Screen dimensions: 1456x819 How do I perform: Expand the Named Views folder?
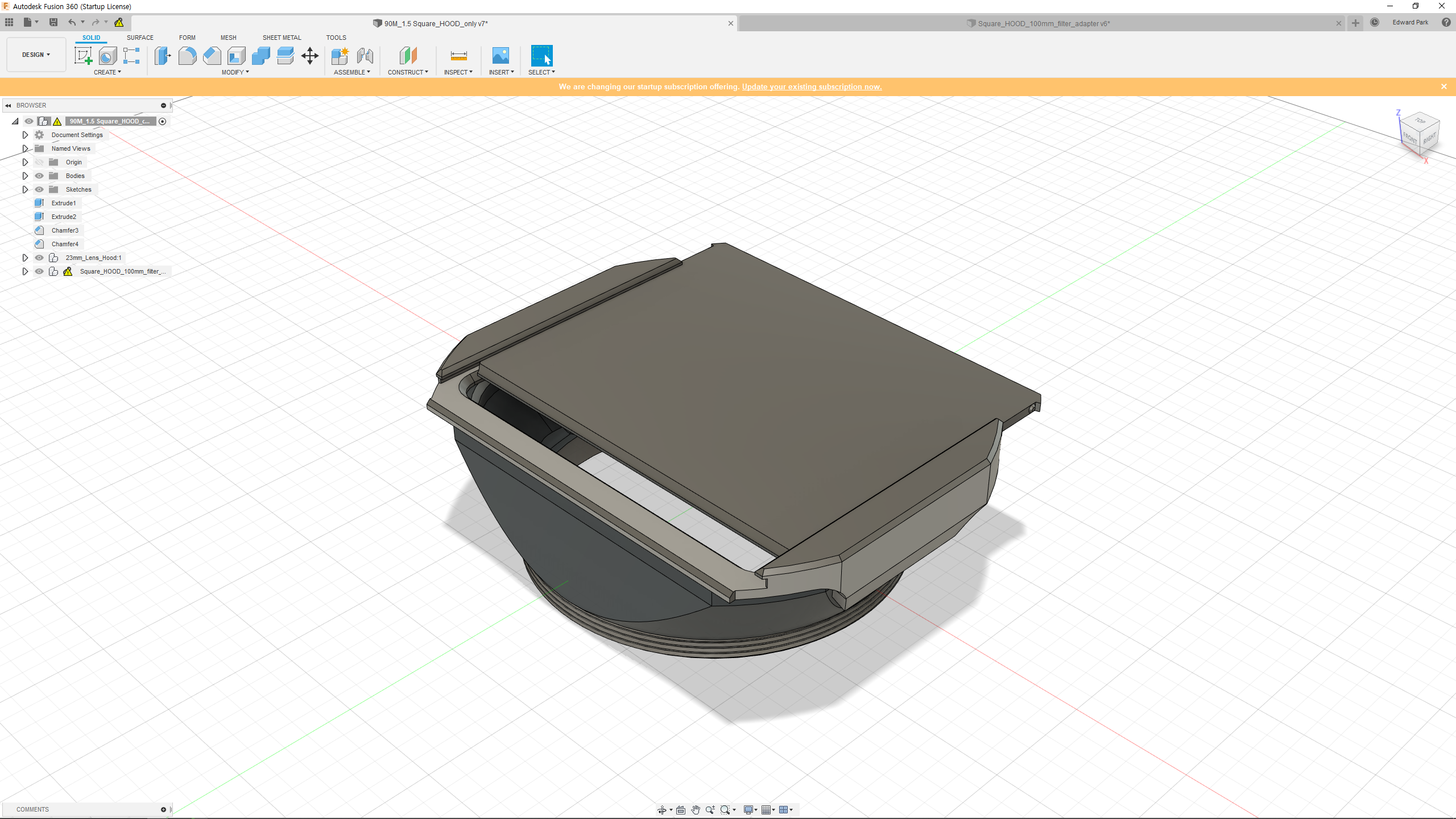[x=25, y=148]
